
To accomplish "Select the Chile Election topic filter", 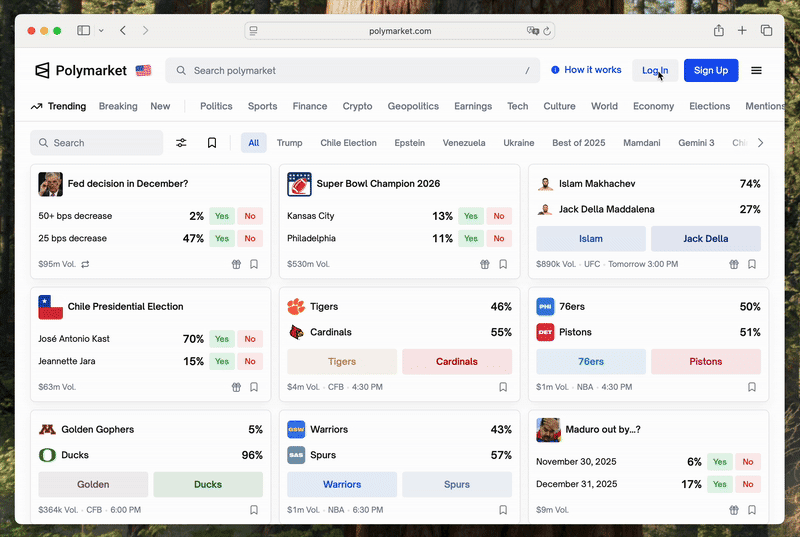I will click(x=348, y=143).
